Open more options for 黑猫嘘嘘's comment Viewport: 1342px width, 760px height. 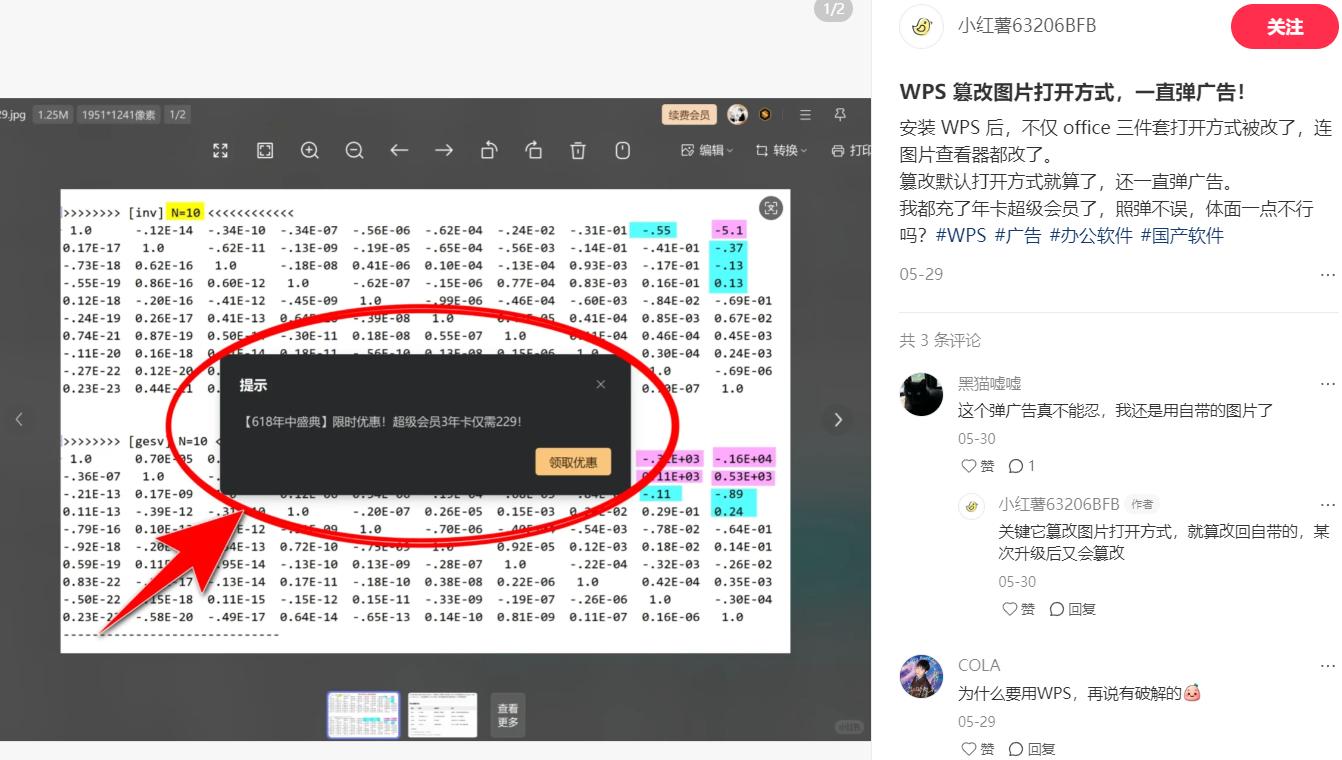(x=1327, y=384)
